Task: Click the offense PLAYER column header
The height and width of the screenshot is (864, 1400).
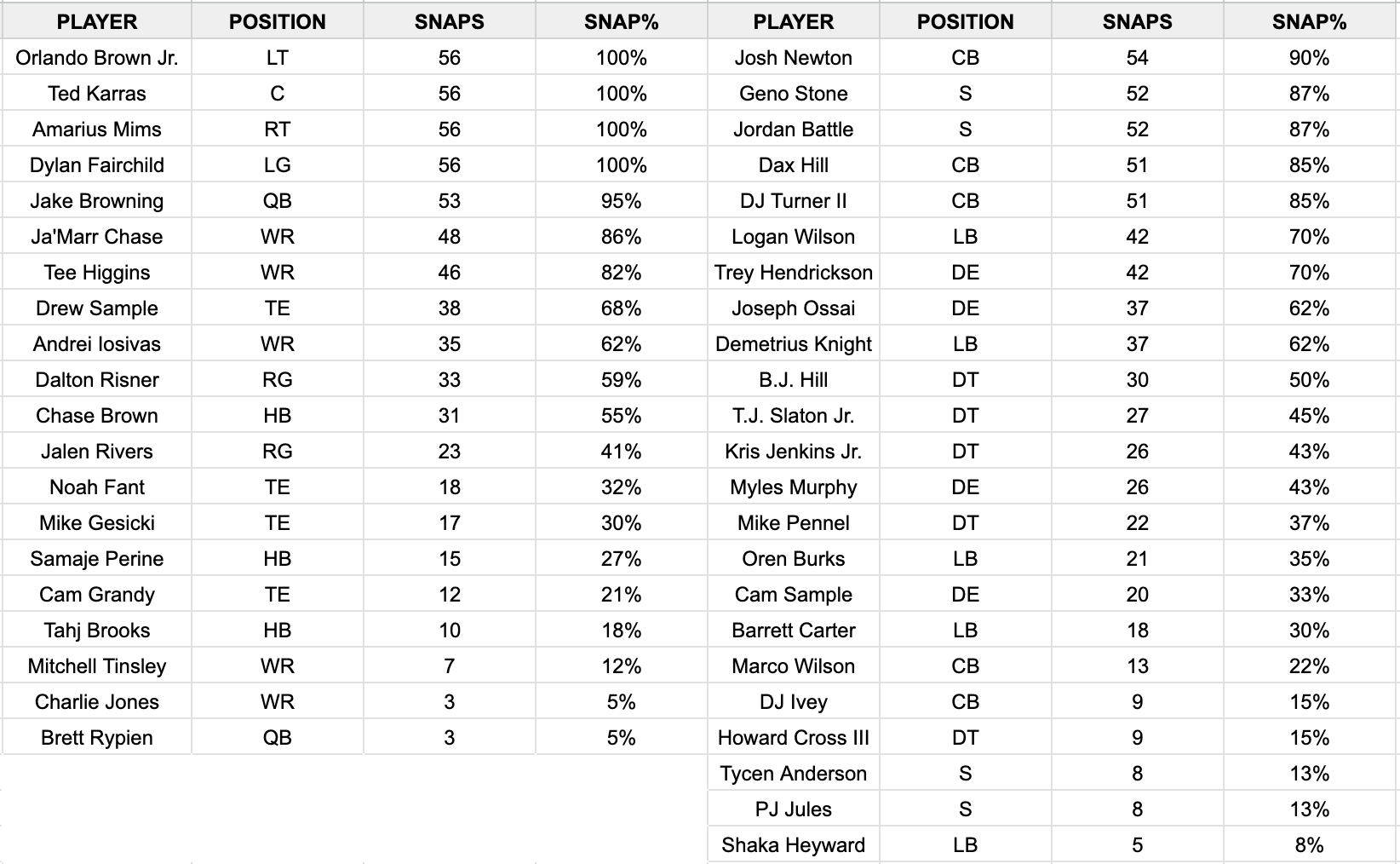Action: coord(97,22)
